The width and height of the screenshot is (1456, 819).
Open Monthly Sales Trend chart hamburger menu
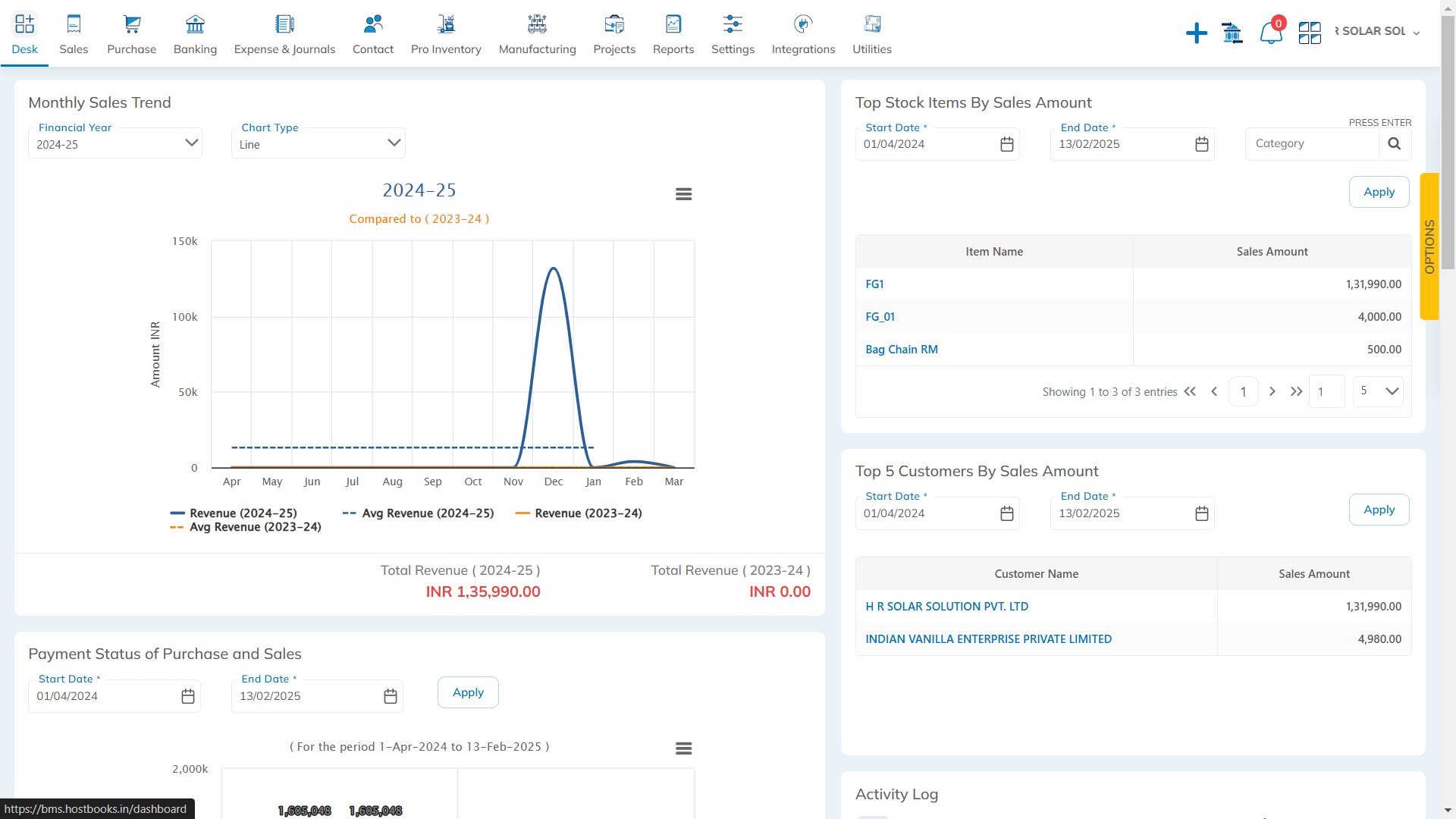[683, 194]
